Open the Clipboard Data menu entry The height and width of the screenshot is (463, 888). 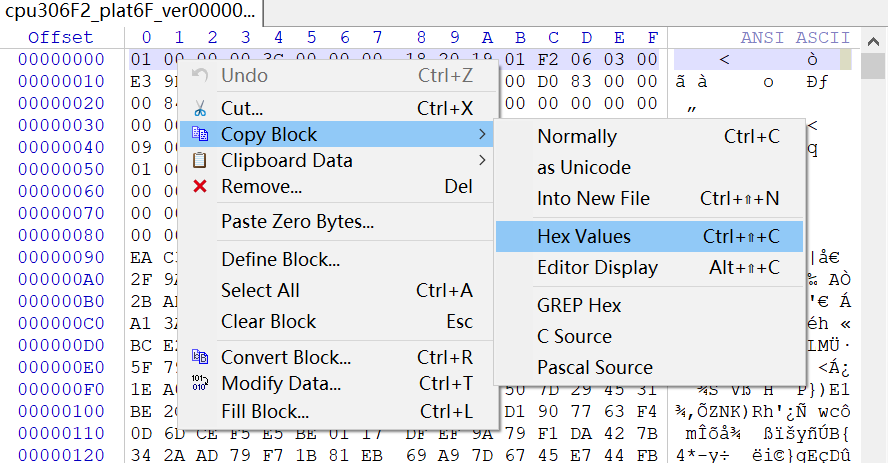click(x=338, y=160)
